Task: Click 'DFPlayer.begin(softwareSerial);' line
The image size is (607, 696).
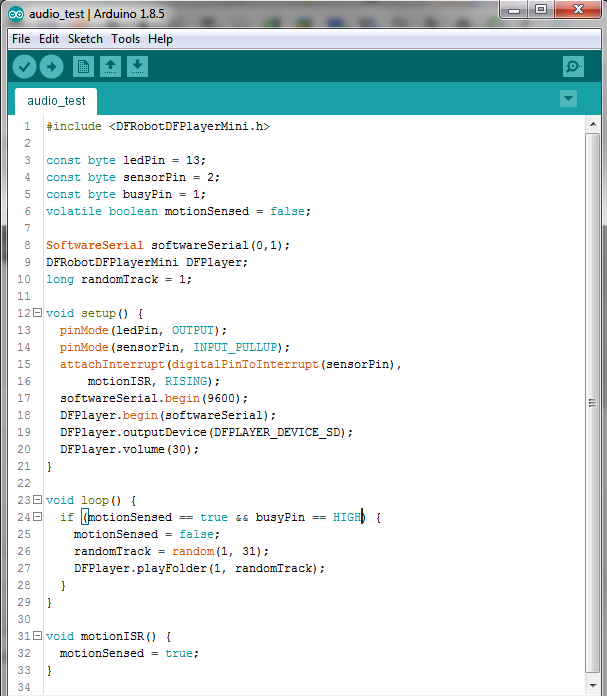Action: (168, 415)
